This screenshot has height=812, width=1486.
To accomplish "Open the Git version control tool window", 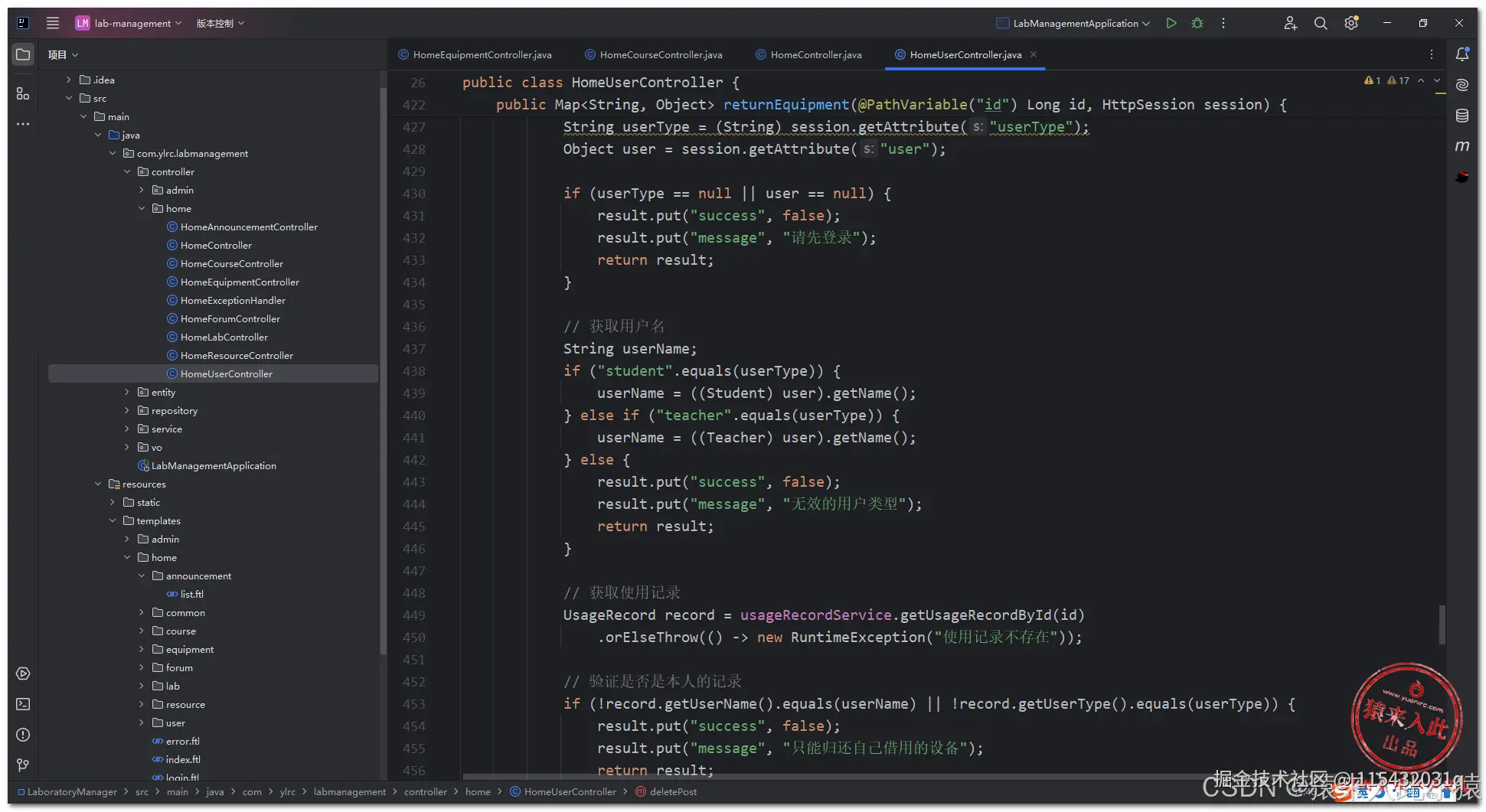I will click(23, 765).
